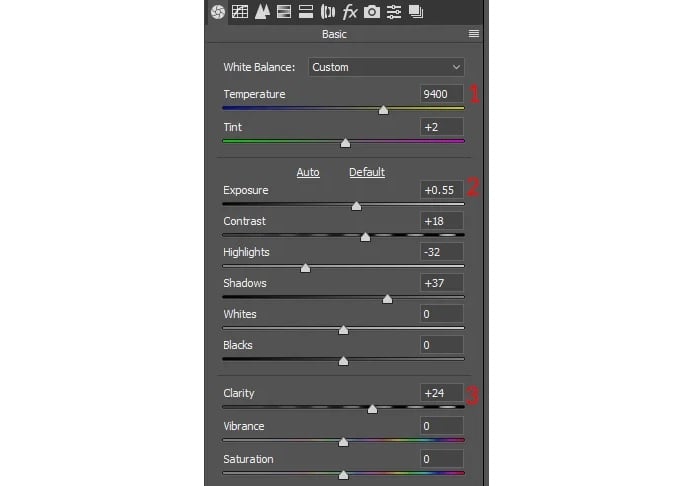Click the Blacks slider handle
Screen dimensions: 700x486
click(x=343, y=361)
